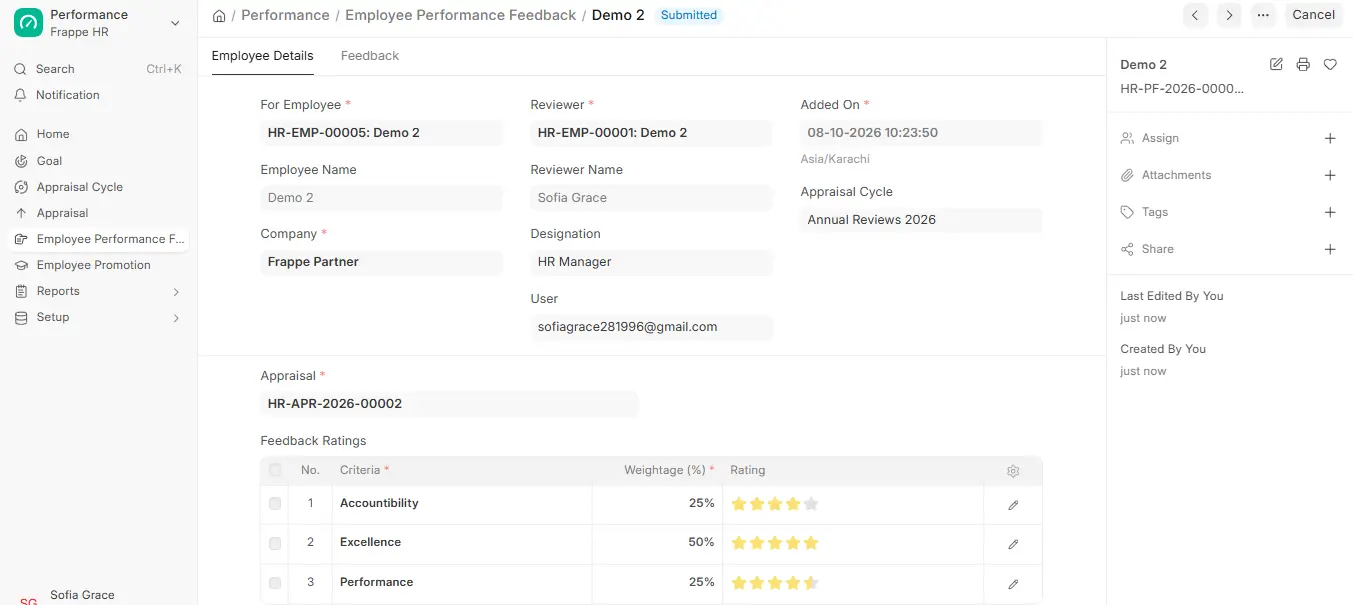Click the Home house icon in sidebar

point(21,134)
